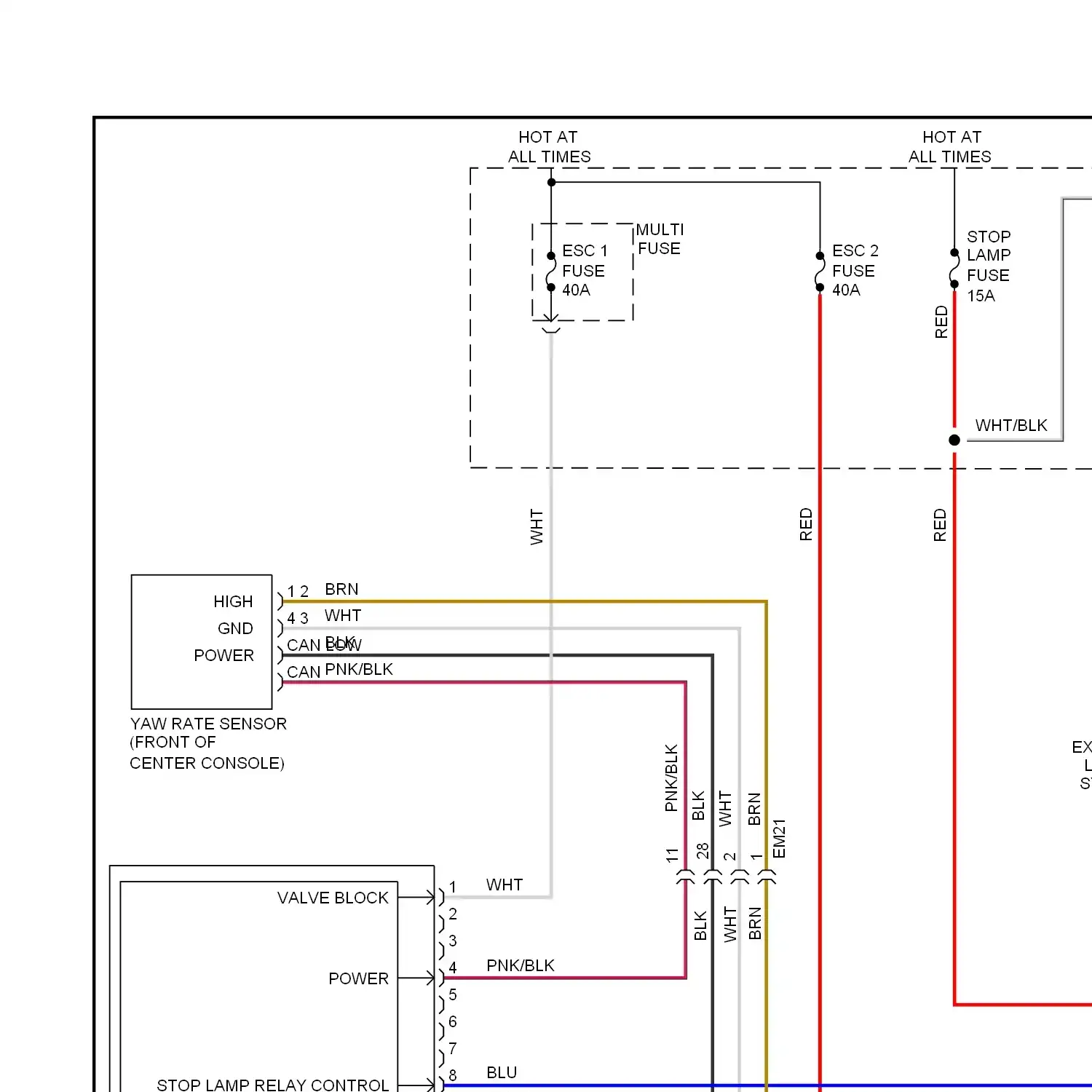
Task: Click the ESC 1 fuse symbol
Action: pos(551,272)
